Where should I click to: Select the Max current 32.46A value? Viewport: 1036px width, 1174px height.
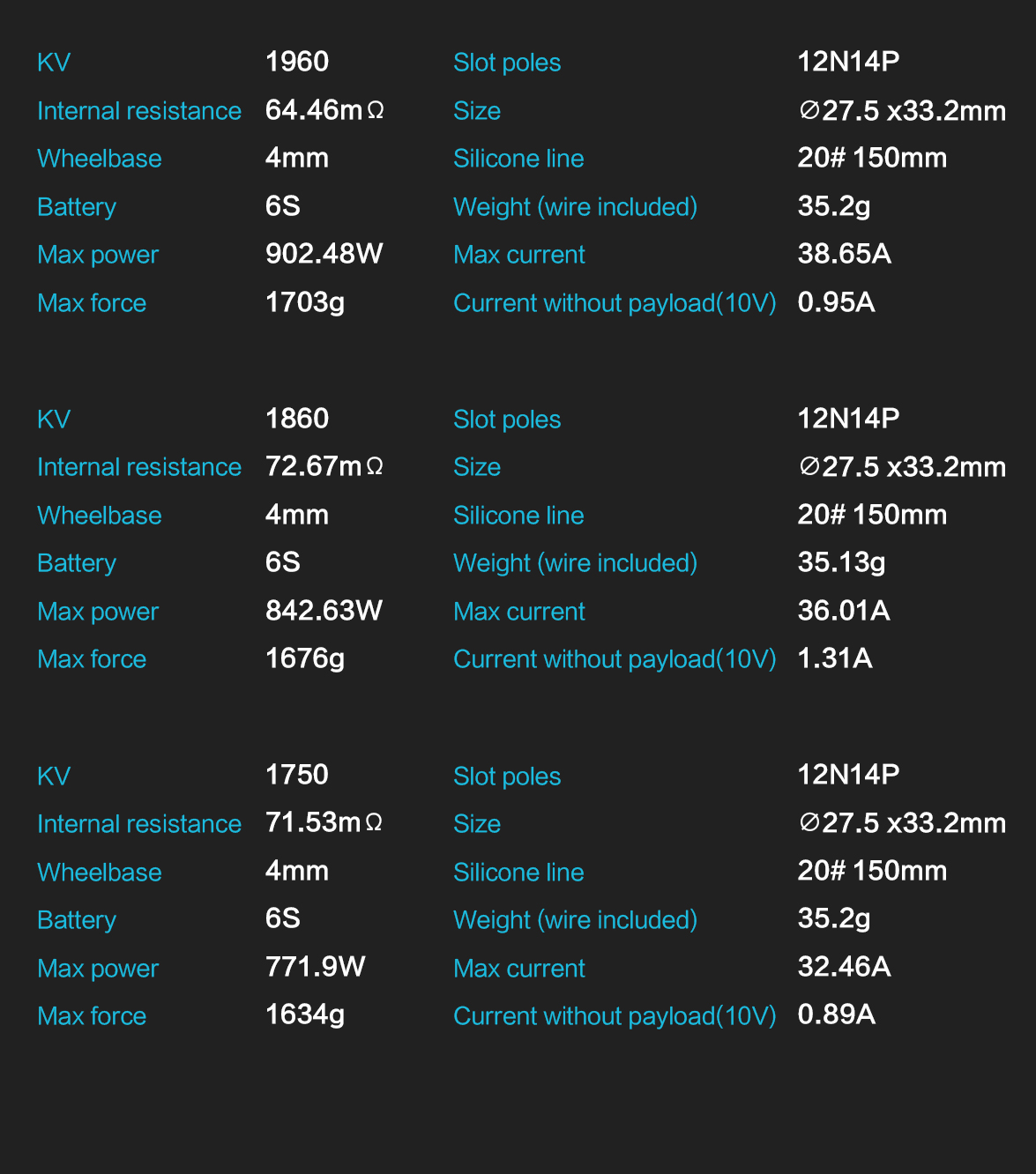[x=844, y=967]
